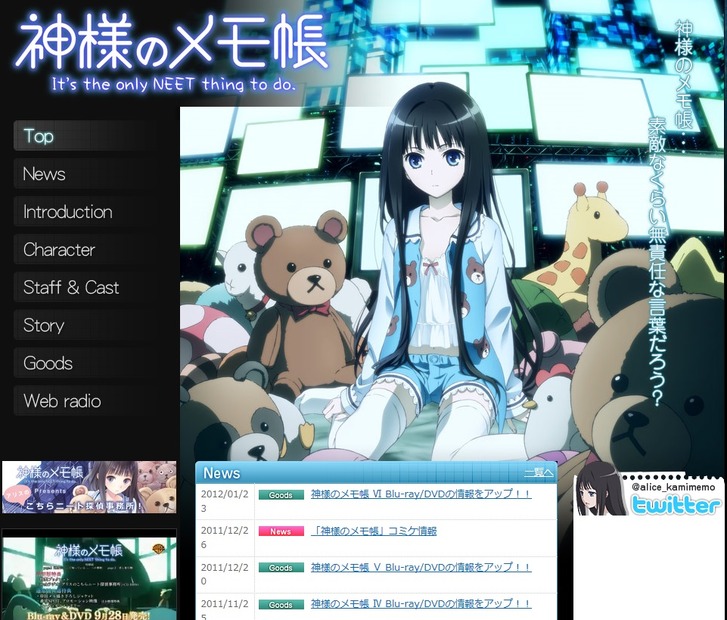The image size is (727, 620).
Task: Open the volume VI Blu-ray/DVD news link
Action: point(421,494)
